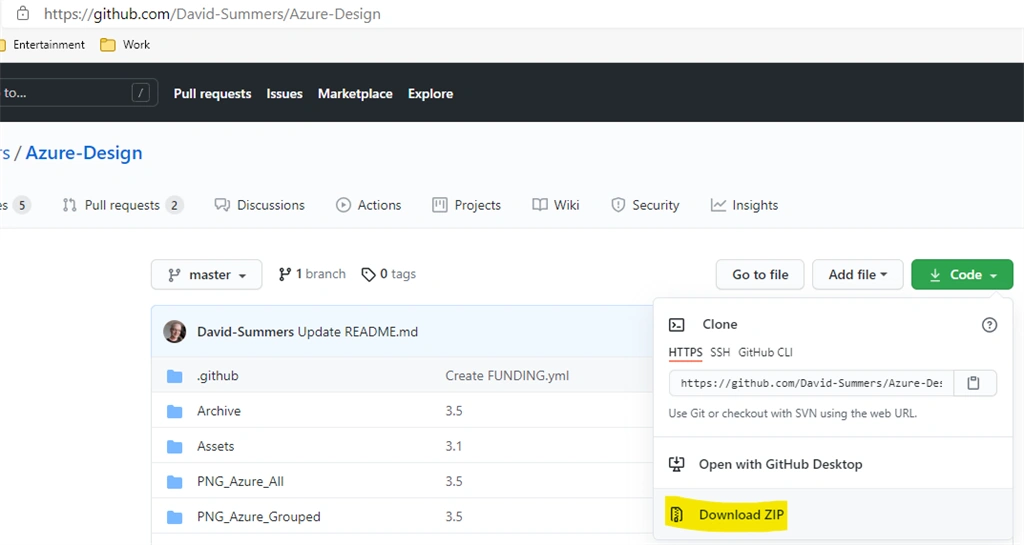
Task: Open the Create FUNDING.yml commit message
Action: [x=507, y=376]
